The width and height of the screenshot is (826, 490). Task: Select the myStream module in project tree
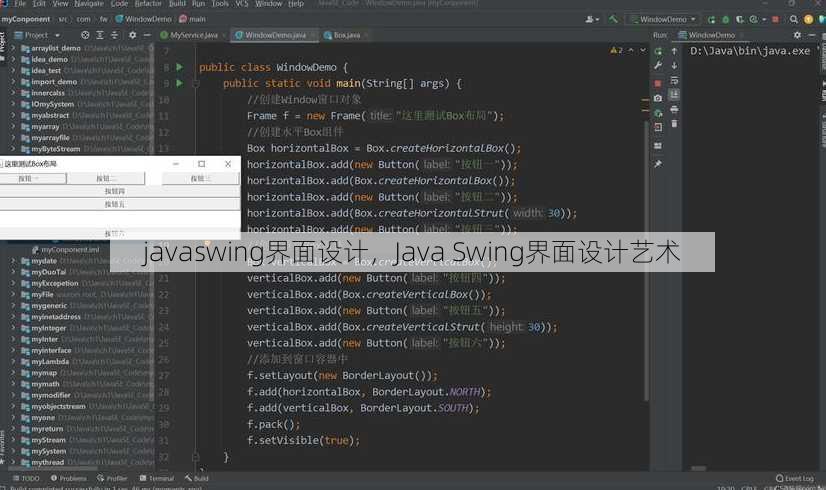[x=48, y=440]
